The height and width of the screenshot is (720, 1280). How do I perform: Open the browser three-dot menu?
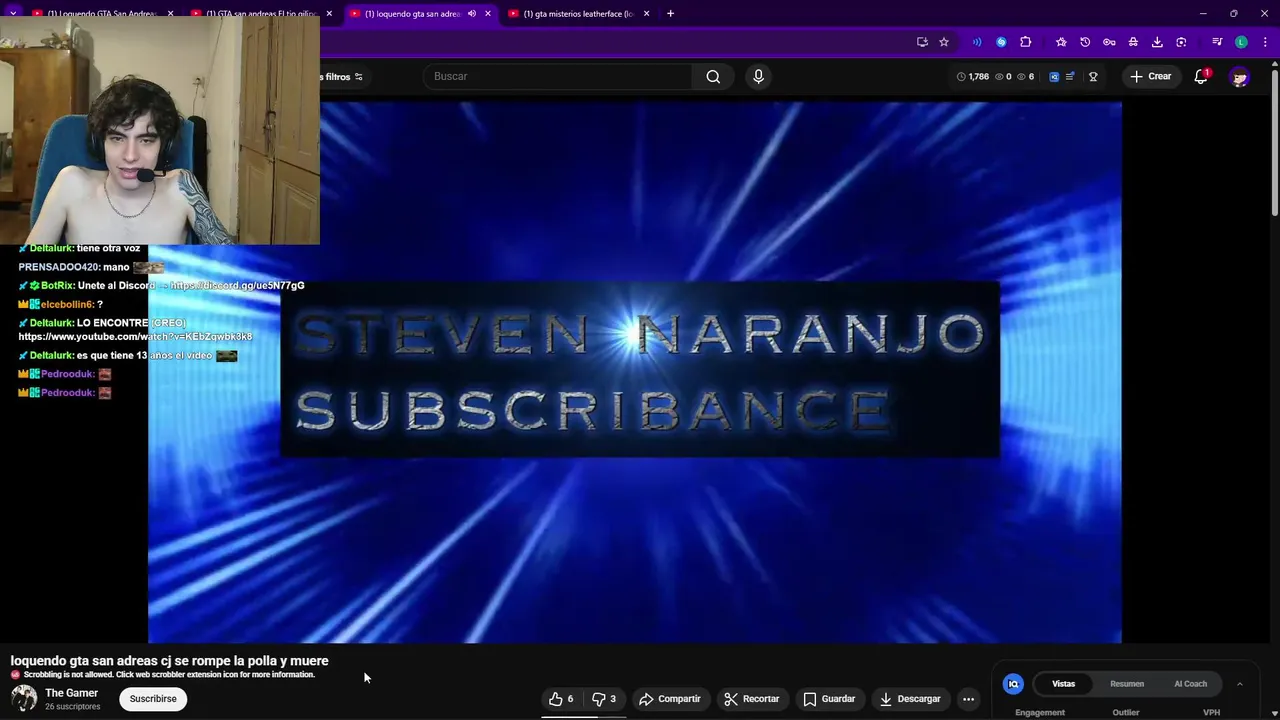click(1264, 42)
